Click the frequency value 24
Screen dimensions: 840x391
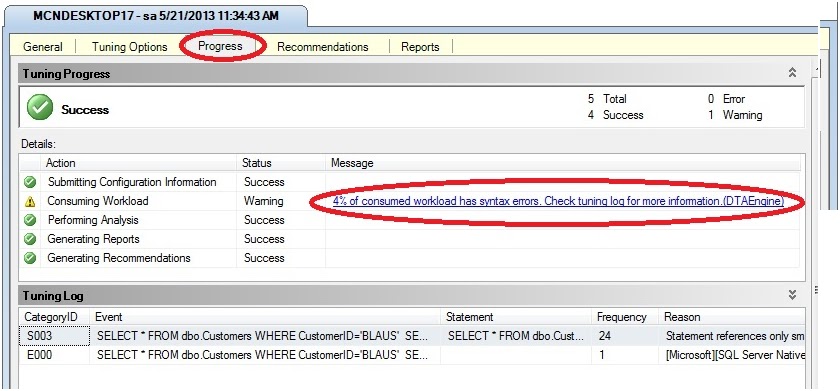tap(605, 336)
